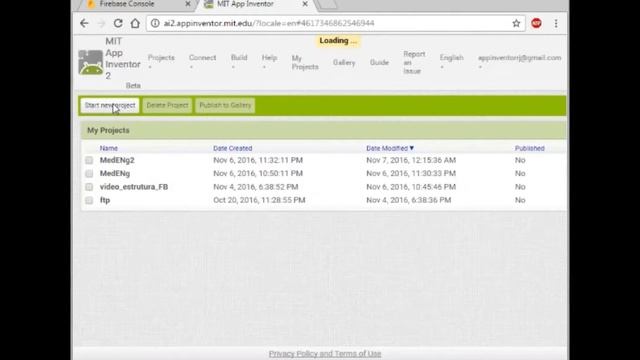Tick the ftp project checkbox
Image resolution: width=640 pixels, height=360 pixels.
[x=89, y=200]
